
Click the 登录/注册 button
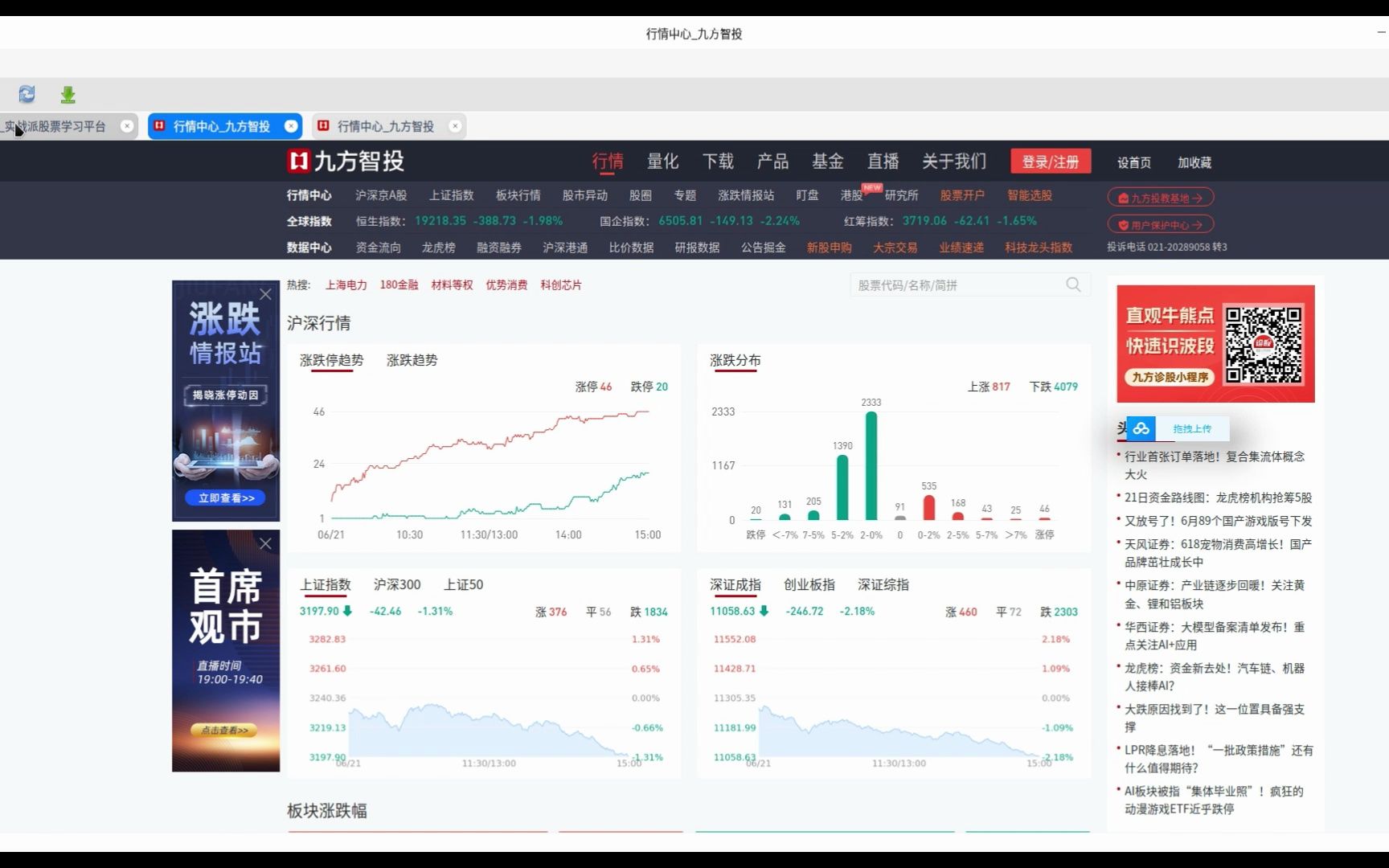click(1051, 161)
